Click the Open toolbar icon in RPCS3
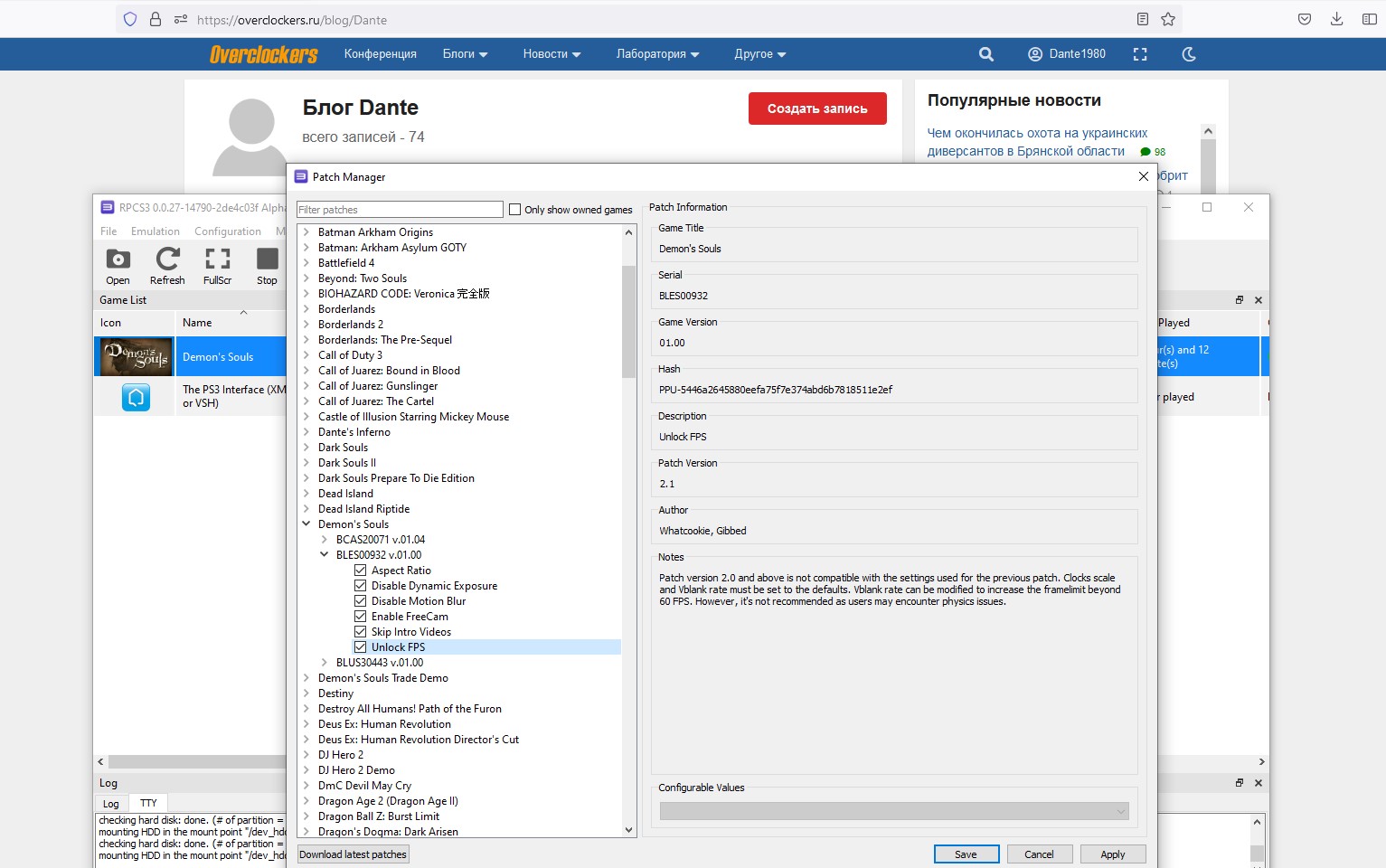 pyautogui.click(x=118, y=259)
